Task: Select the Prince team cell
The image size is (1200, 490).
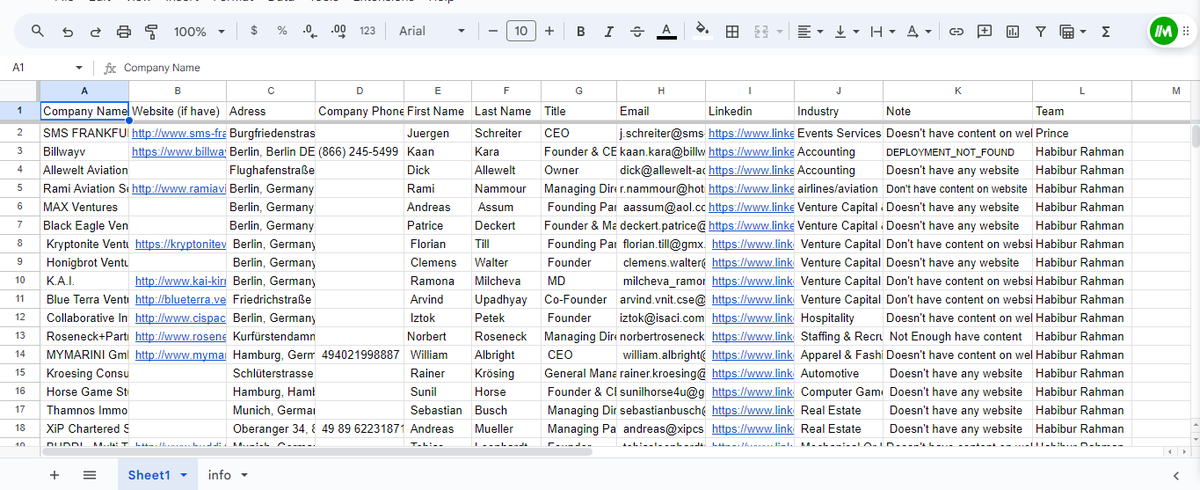Action: (x=1082, y=133)
